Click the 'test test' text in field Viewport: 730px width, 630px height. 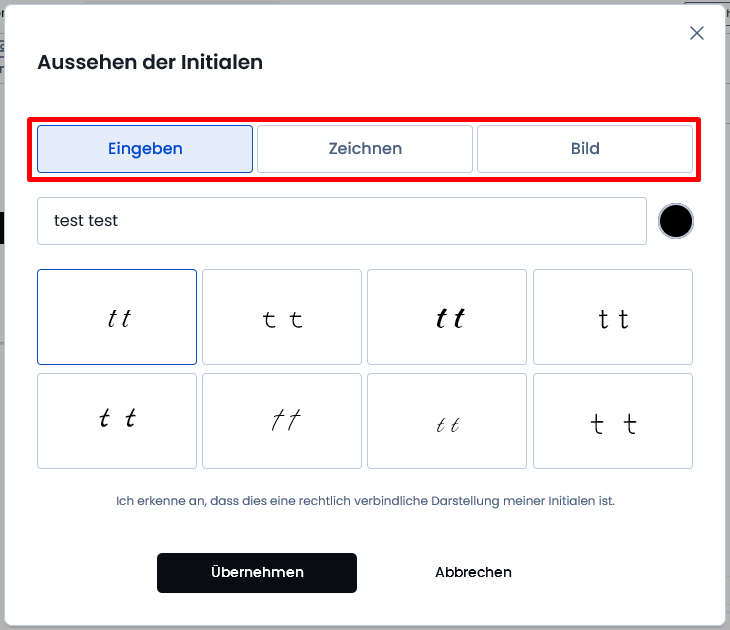click(86, 221)
